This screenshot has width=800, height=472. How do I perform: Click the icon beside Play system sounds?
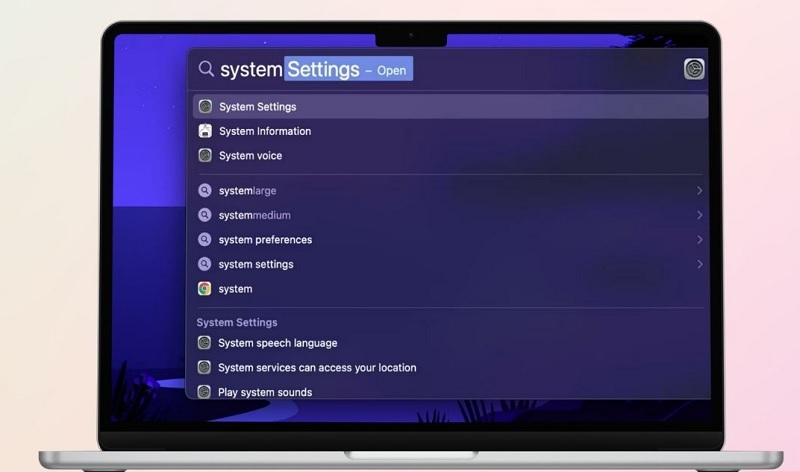pos(204,391)
